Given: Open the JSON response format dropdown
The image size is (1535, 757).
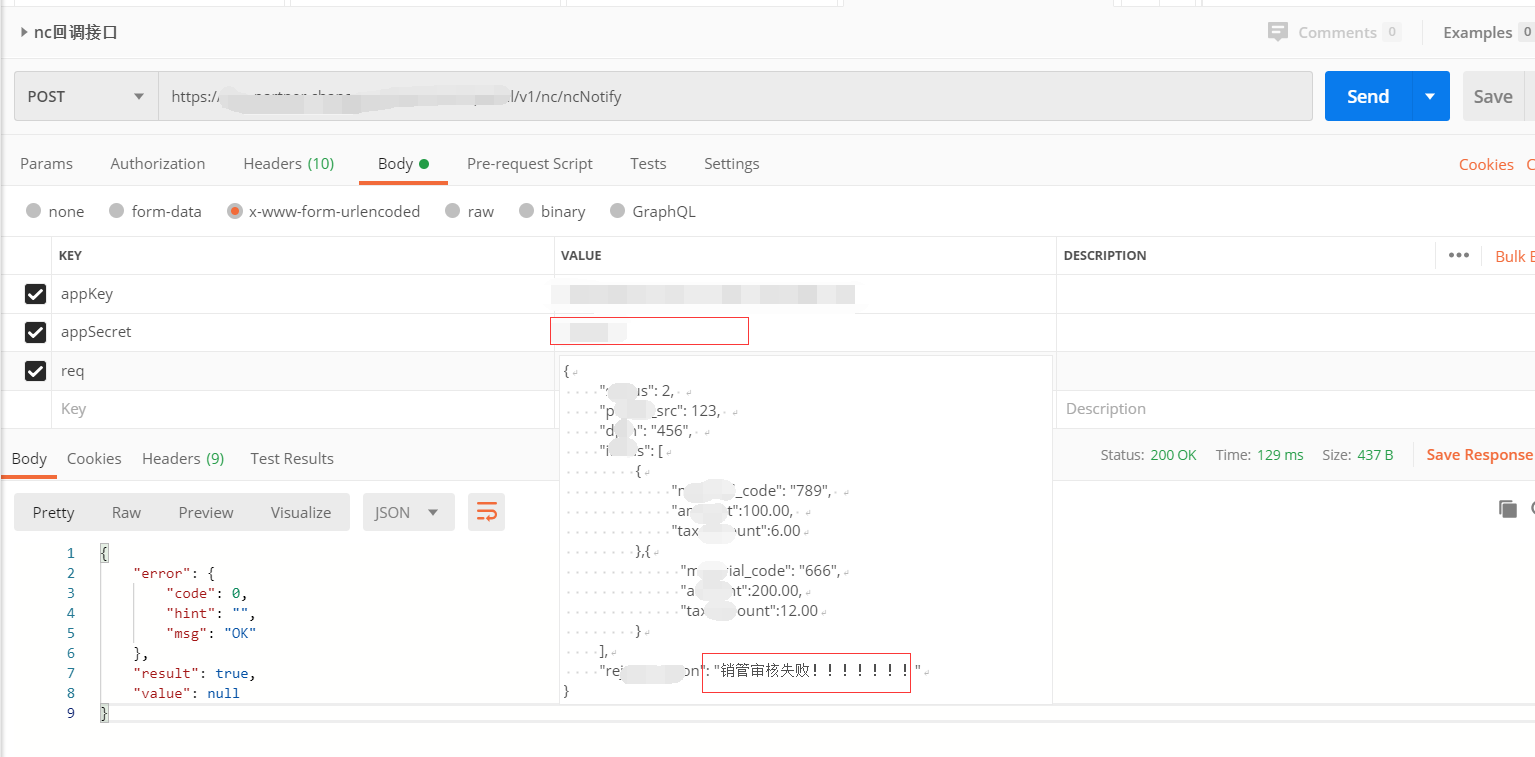Looking at the screenshot, I should [408, 512].
